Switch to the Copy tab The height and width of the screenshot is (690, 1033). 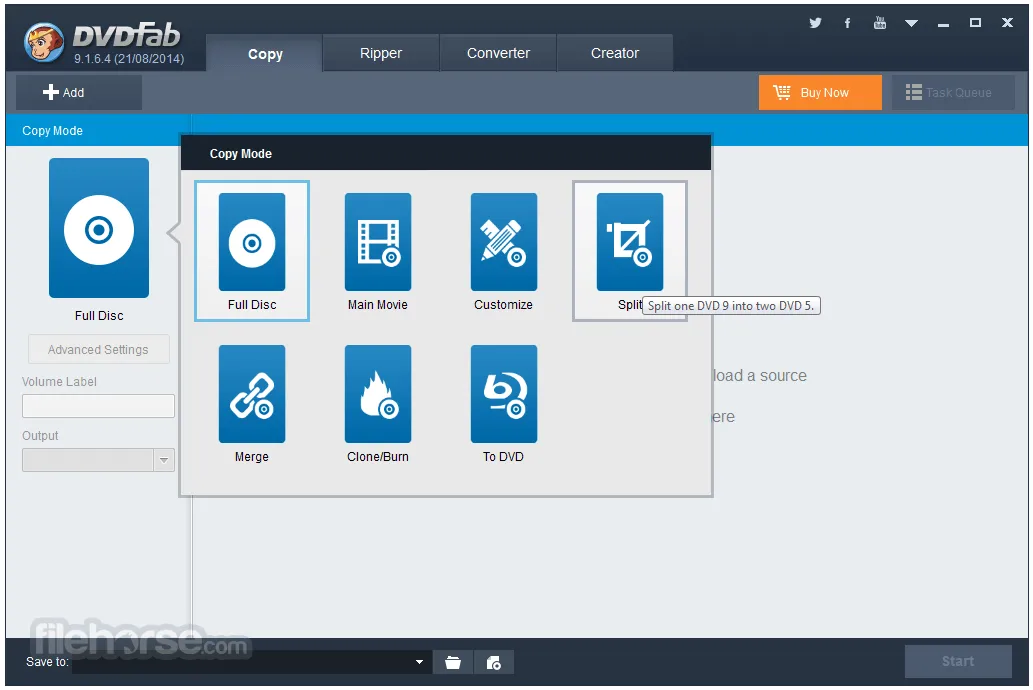point(265,53)
